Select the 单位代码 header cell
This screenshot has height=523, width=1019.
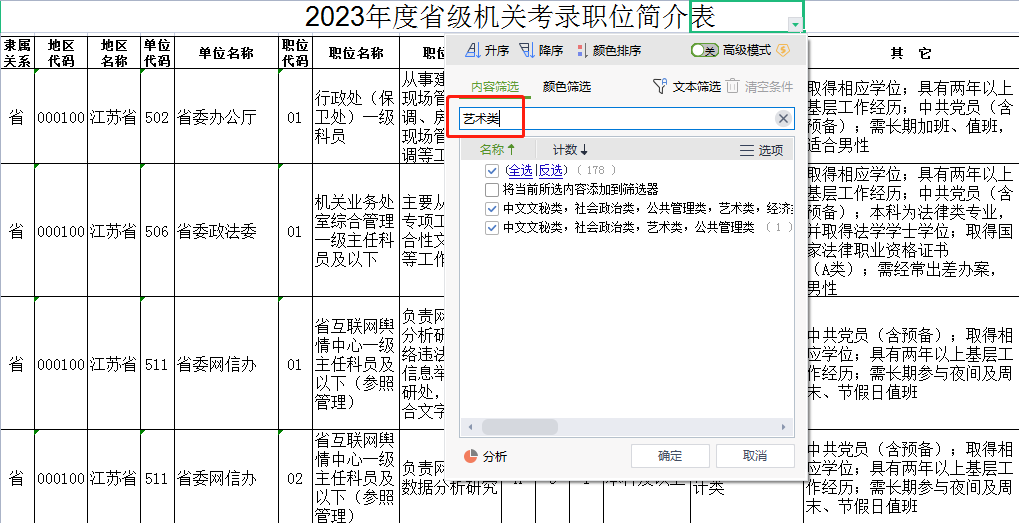click(x=157, y=53)
